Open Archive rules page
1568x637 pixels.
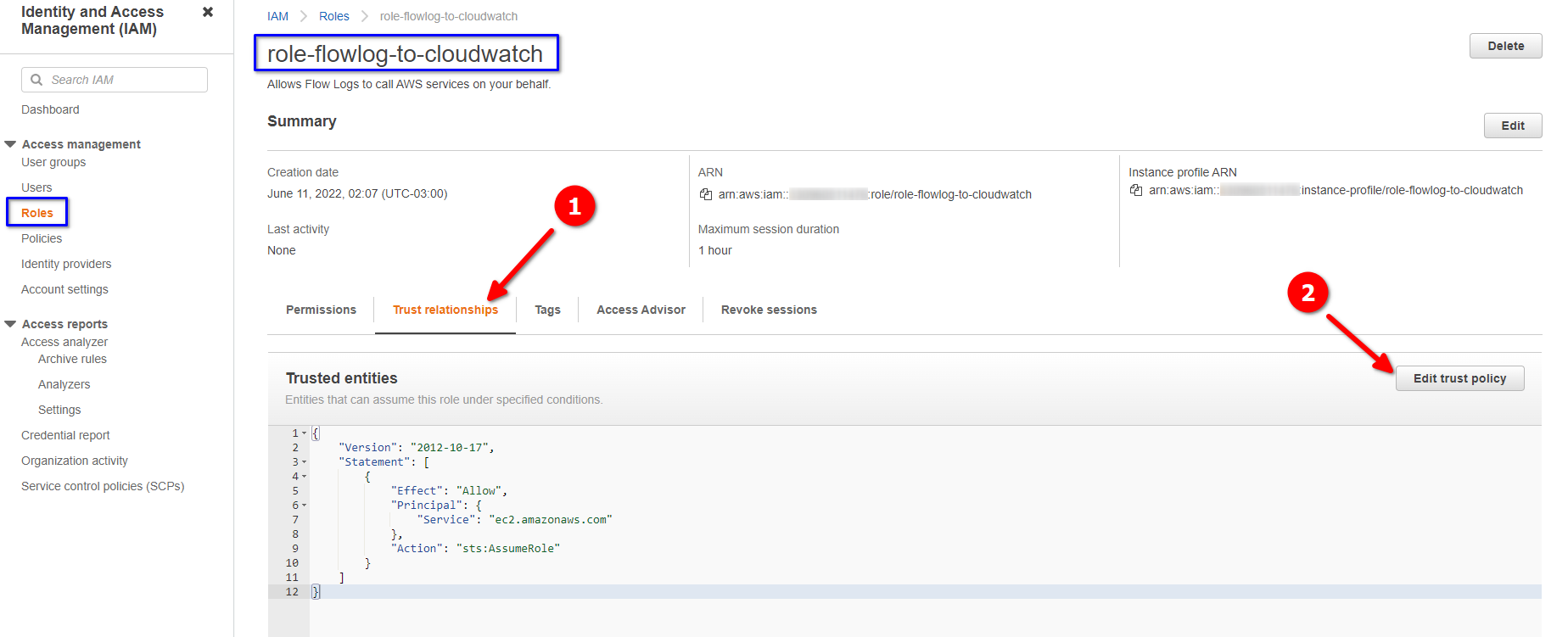pyautogui.click(x=72, y=359)
